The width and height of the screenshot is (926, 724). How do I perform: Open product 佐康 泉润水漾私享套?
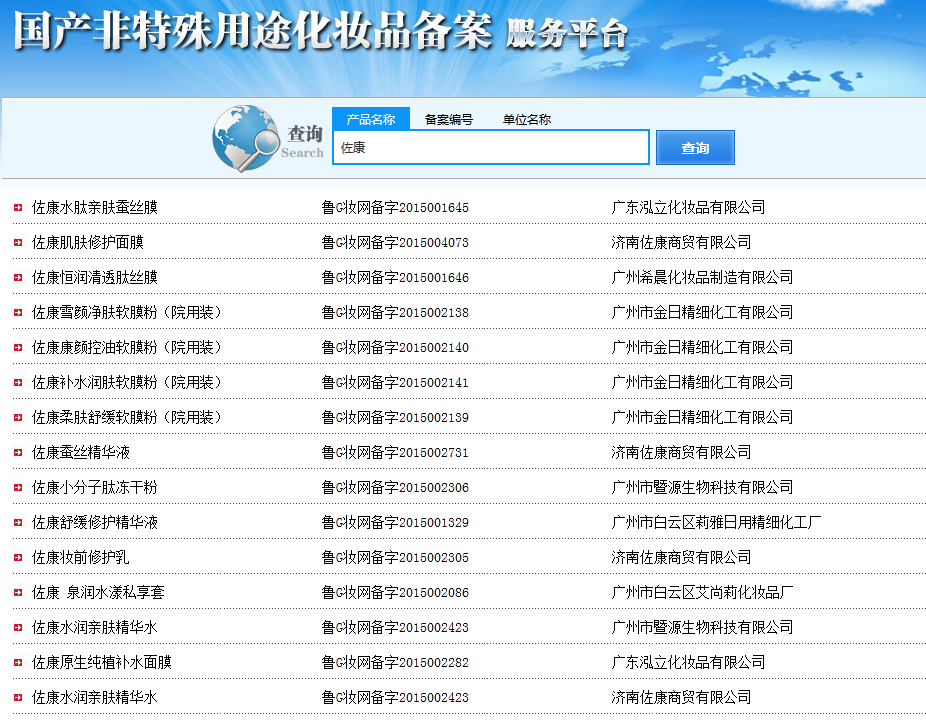click(x=98, y=592)
